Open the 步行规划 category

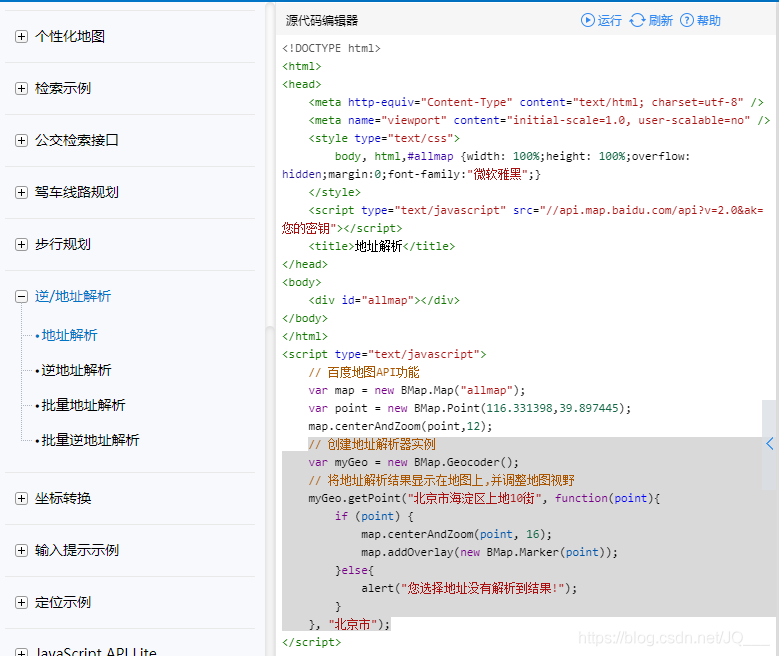(x=63, y=245)
